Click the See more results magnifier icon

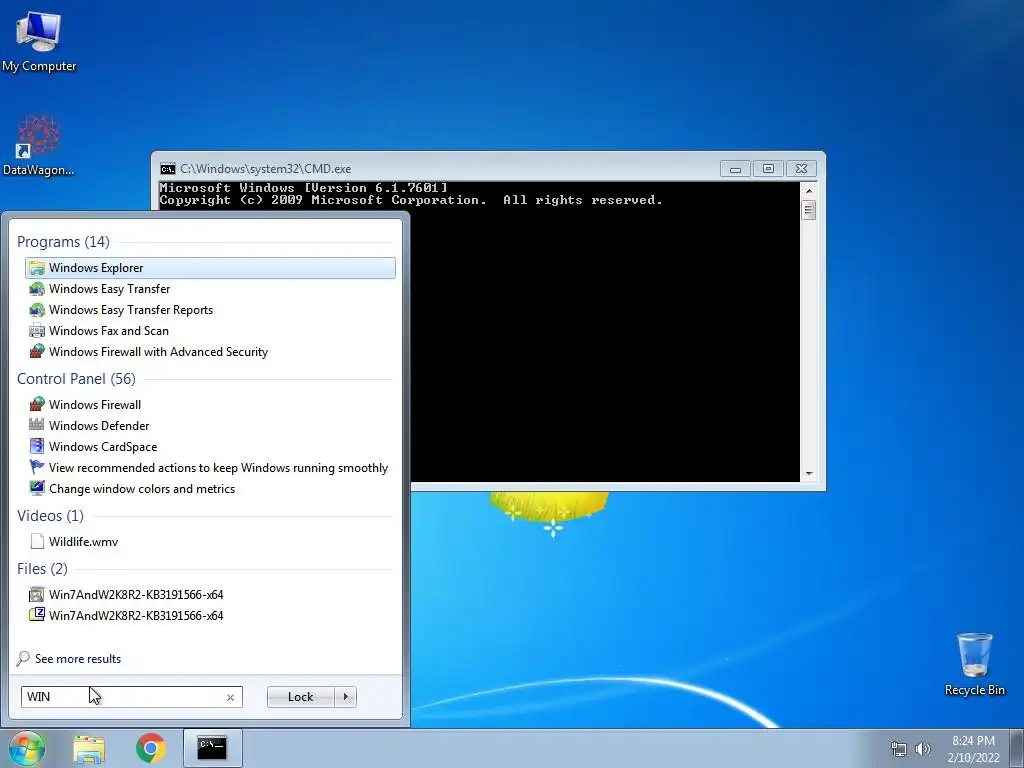pyautogui.click(x=24, y=658)
